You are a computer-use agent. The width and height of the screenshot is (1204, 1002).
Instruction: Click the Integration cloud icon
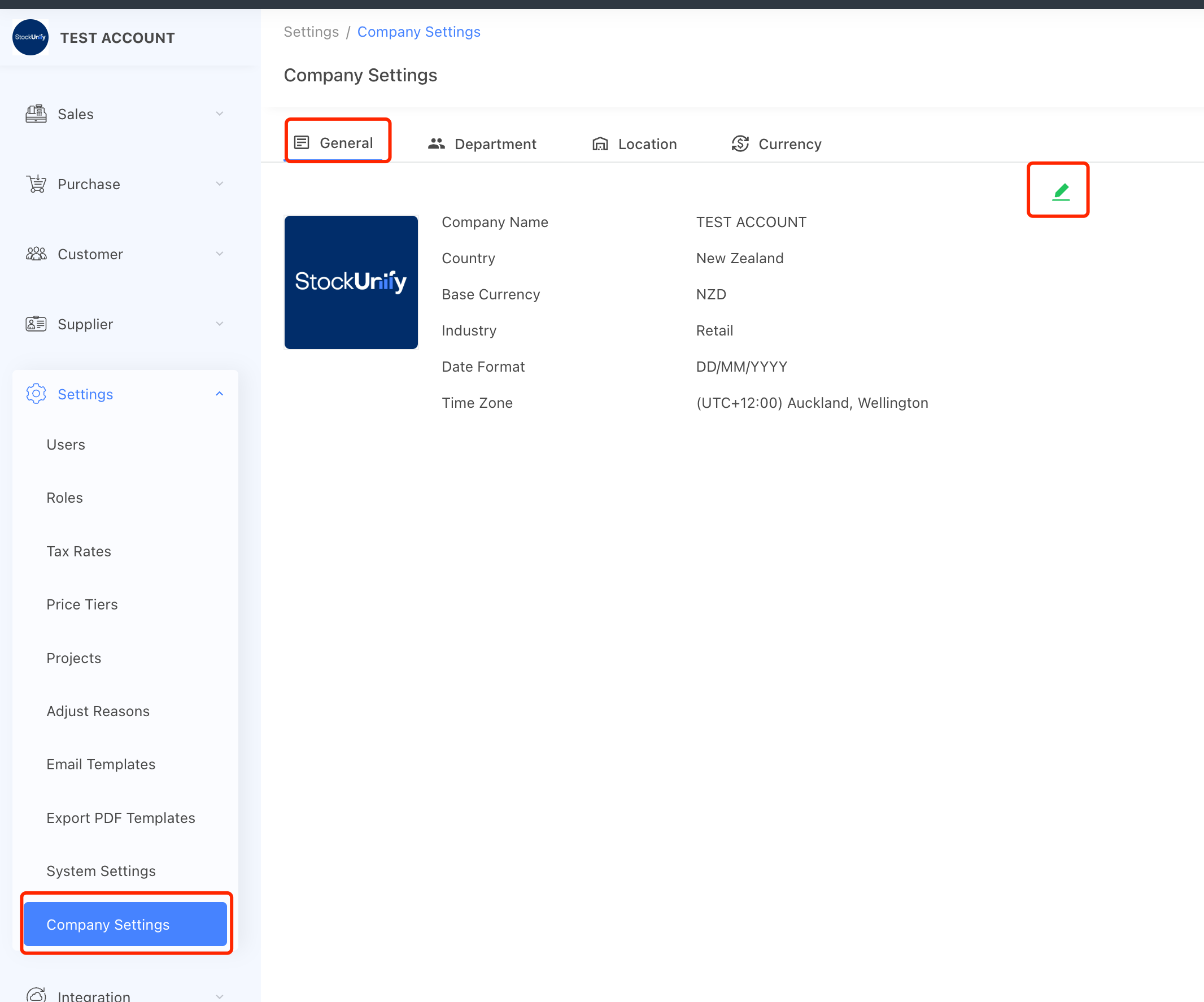36,995
